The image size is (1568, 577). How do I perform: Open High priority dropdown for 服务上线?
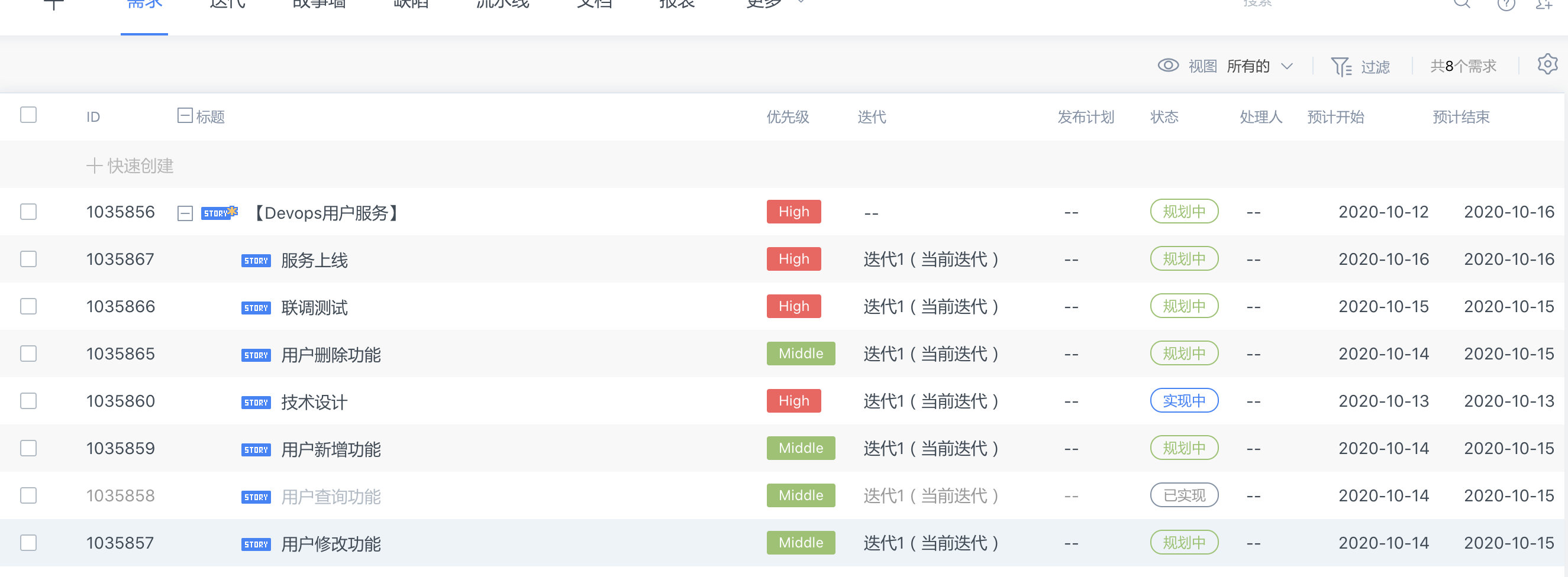[793, 259]
